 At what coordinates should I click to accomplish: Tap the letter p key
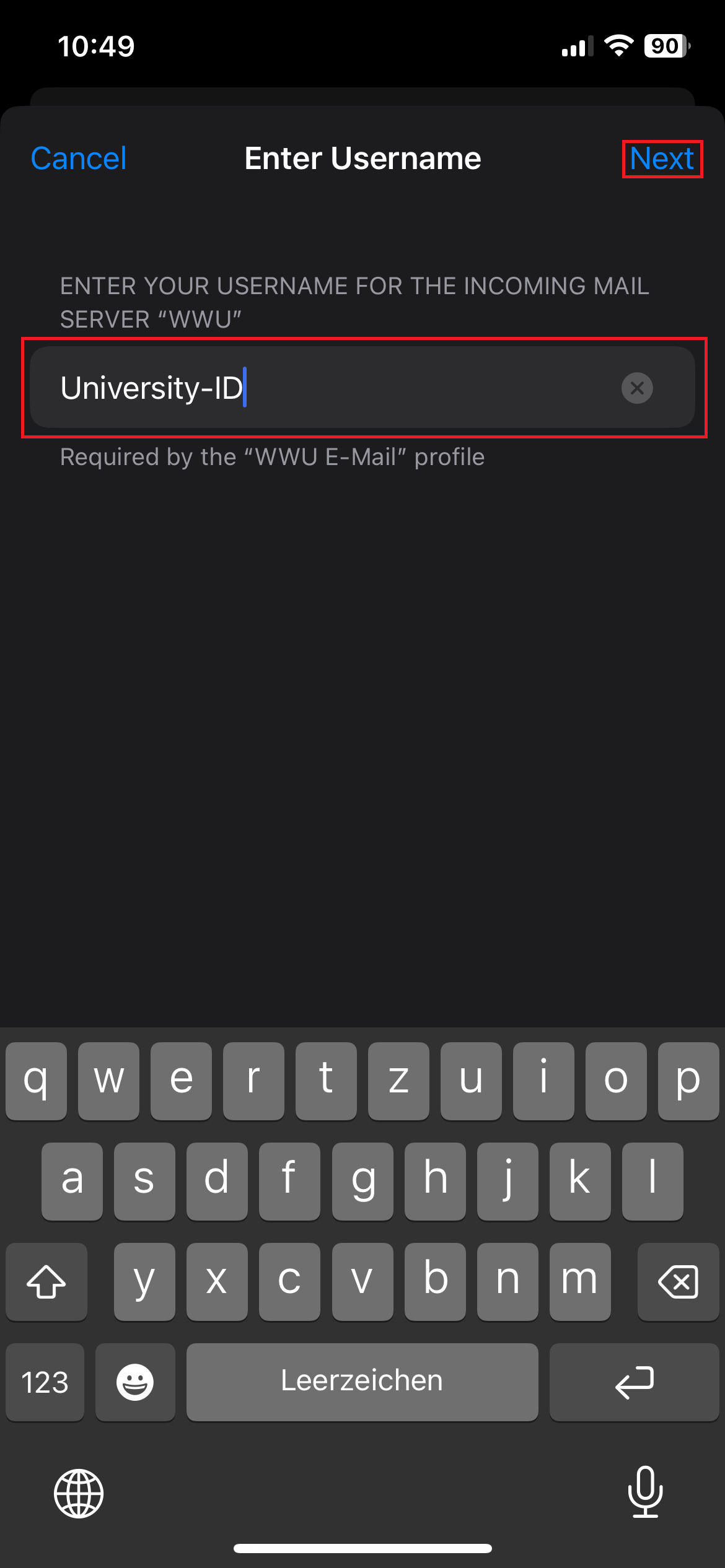(x=688, y=1081)
